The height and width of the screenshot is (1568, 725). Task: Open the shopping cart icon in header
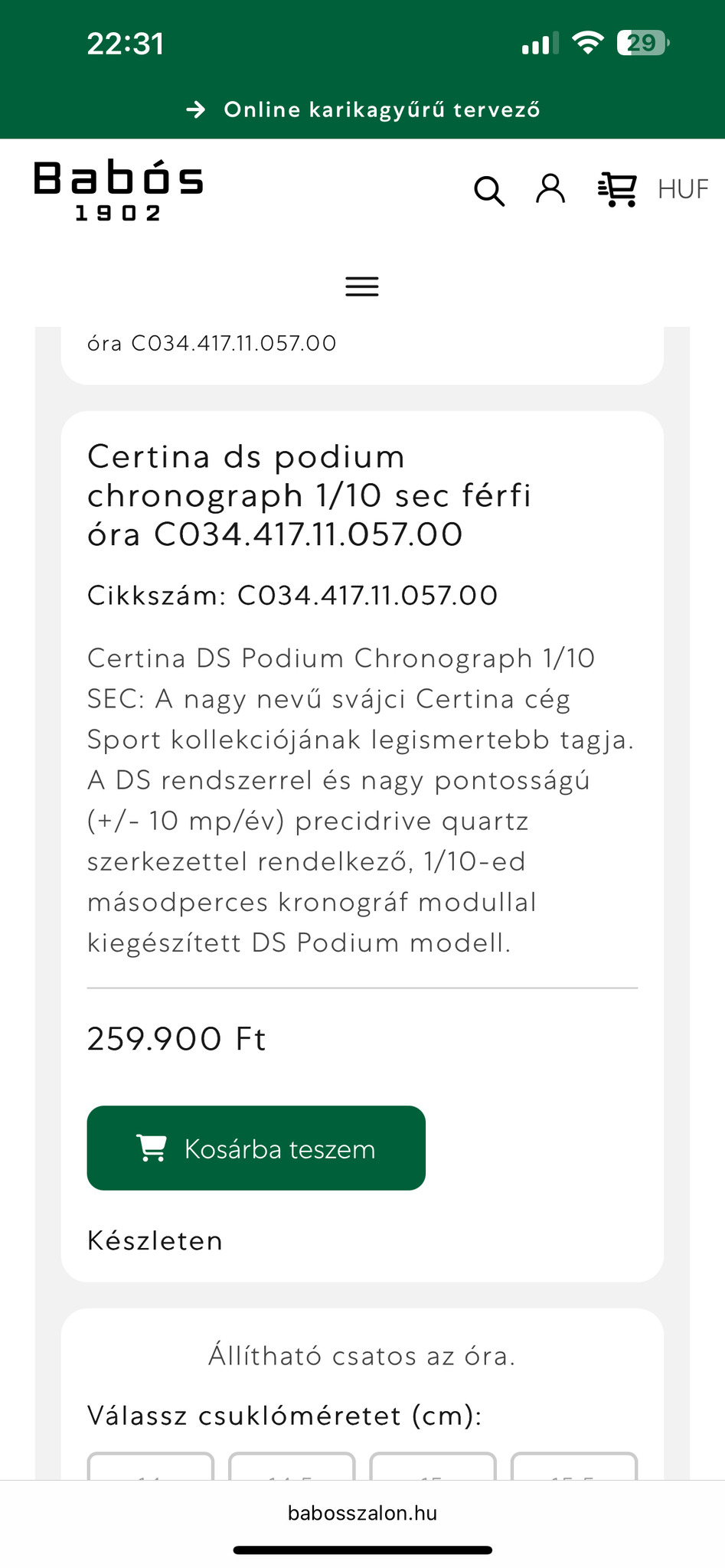click(617, 189)
